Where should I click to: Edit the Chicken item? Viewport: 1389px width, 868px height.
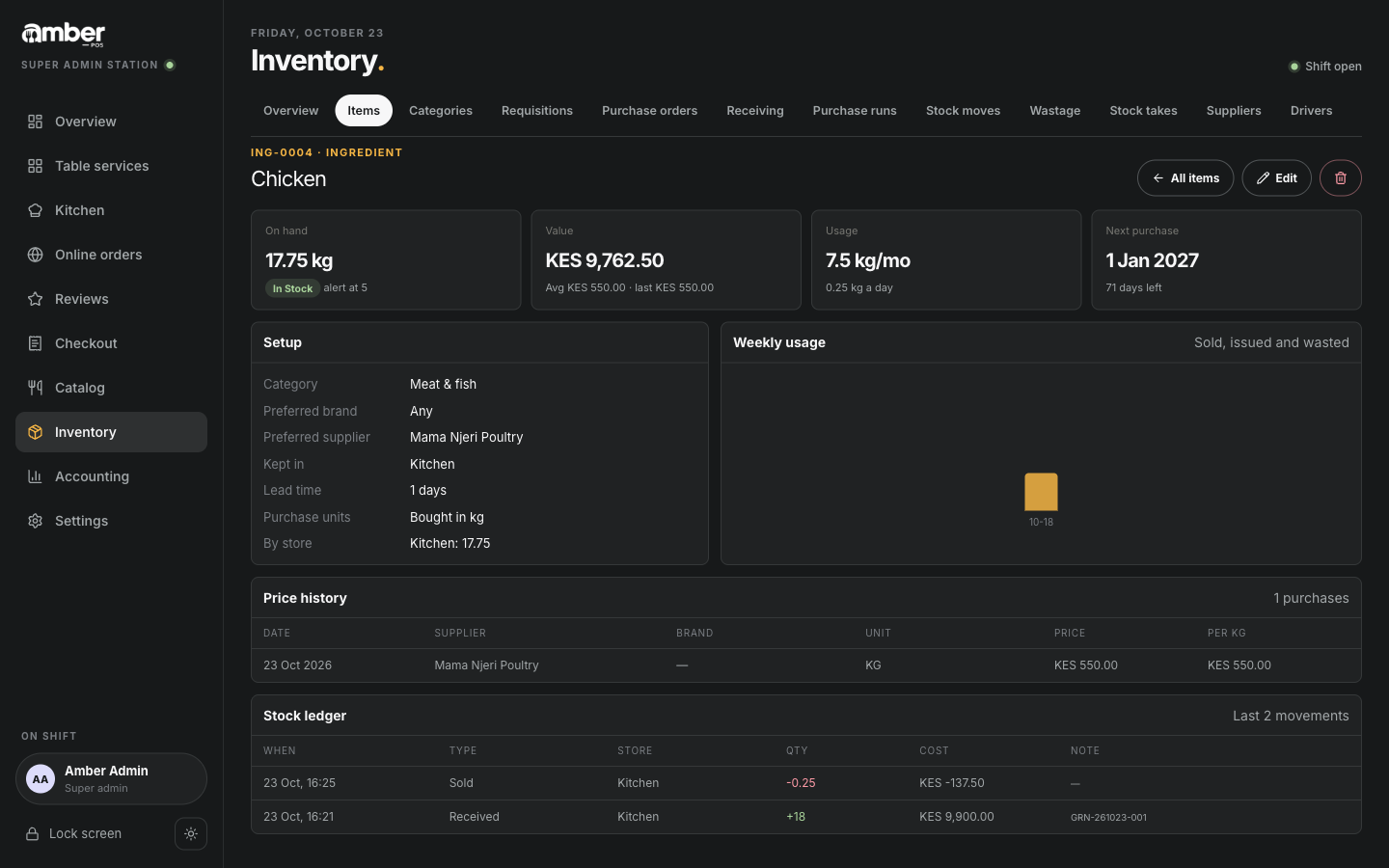(x=1277, y=178)
